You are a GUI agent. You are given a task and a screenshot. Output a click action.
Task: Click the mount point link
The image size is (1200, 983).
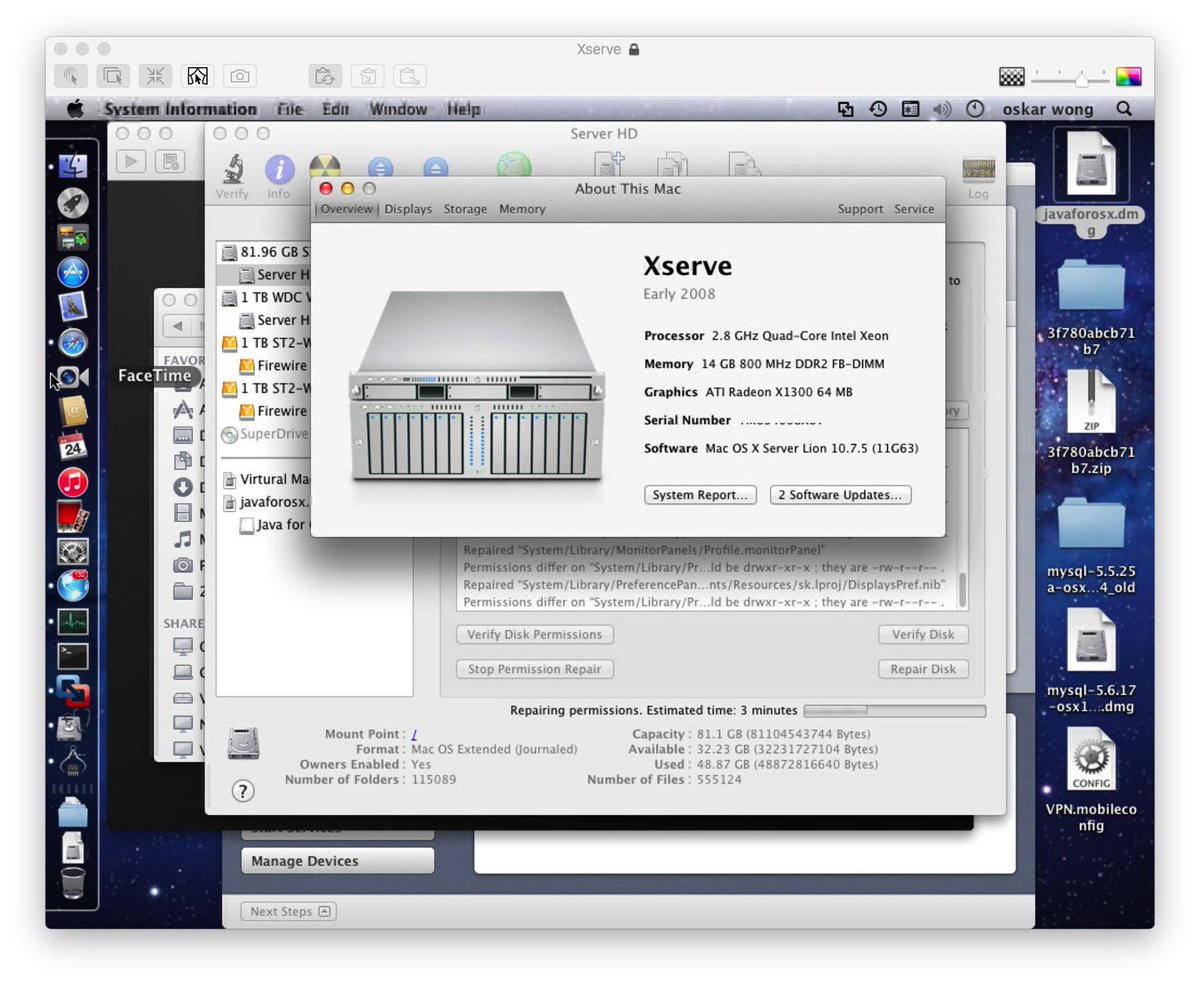click(414, 734)
